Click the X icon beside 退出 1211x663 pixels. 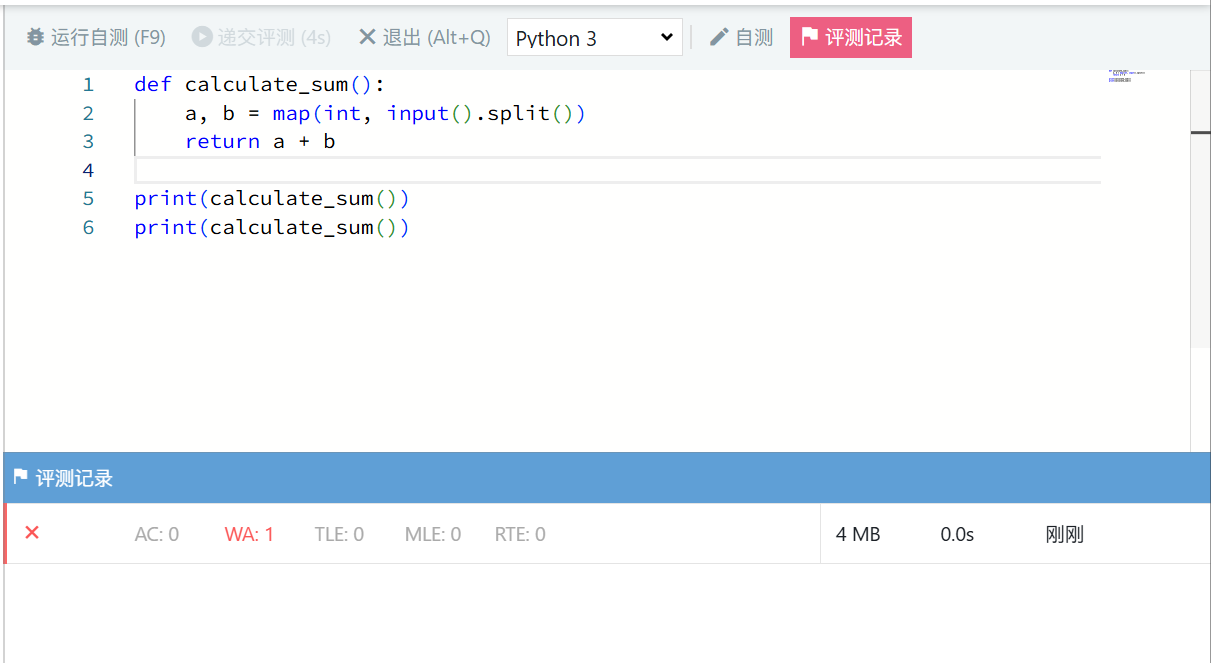pos(367,38)
